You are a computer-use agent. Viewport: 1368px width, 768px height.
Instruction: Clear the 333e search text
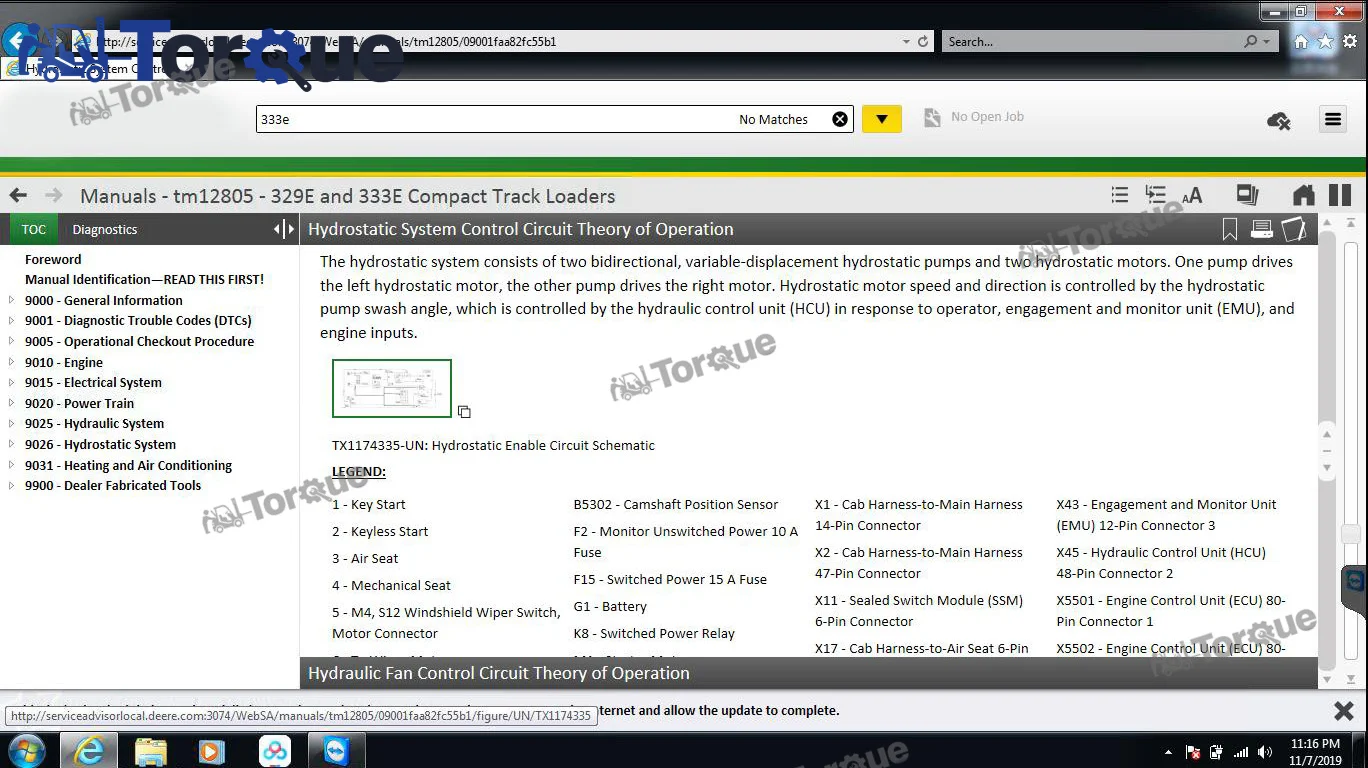point(840,119)
